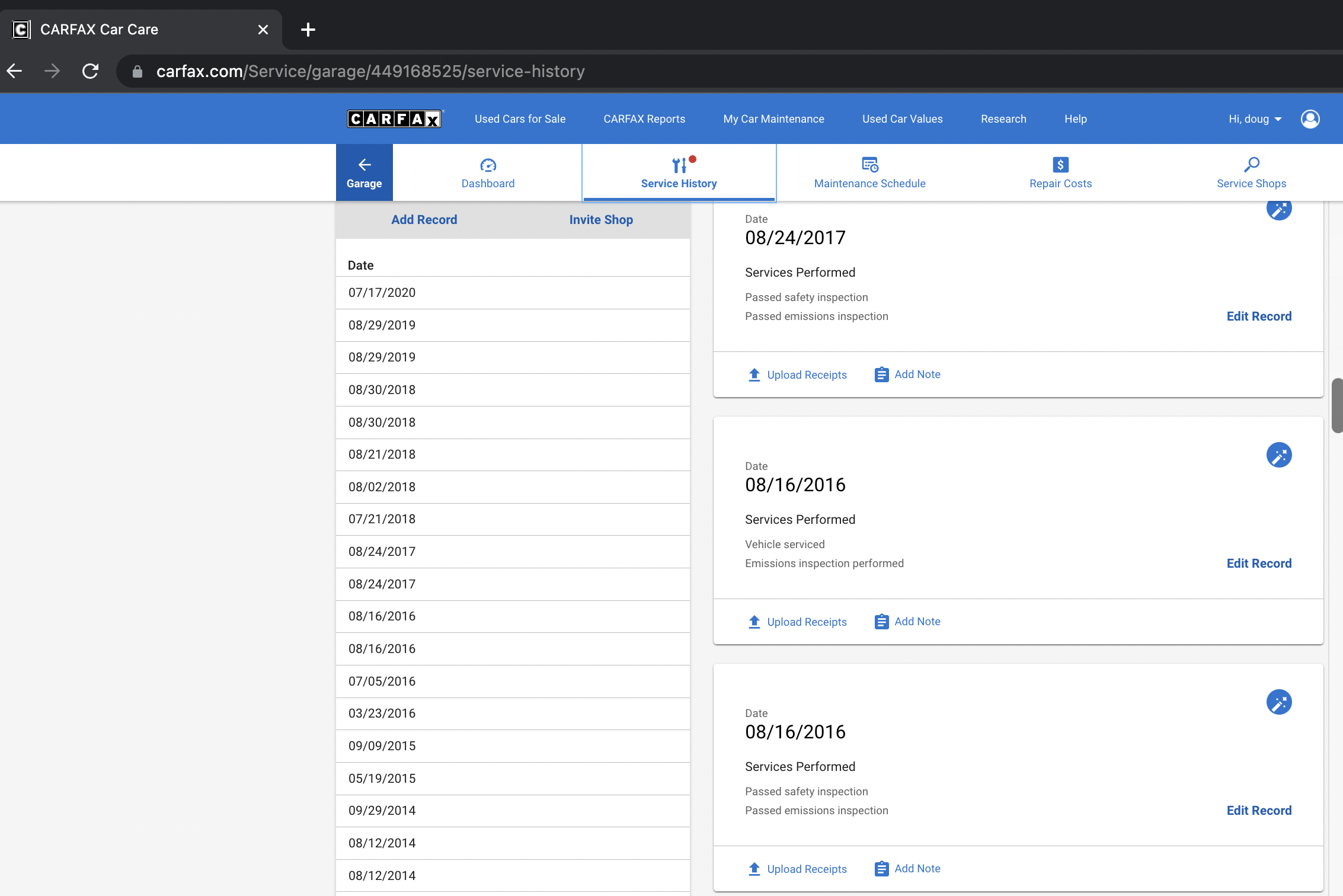1343x896 pixels.
Task: Click the Garage back arrow icon
Action: pos(364,165)
